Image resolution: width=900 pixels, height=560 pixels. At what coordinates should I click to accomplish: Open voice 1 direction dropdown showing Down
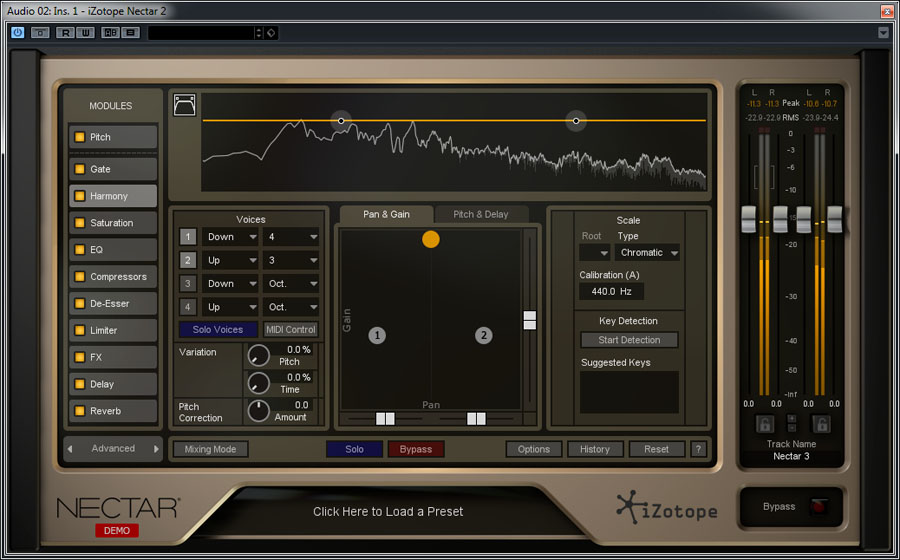(229, 237)
